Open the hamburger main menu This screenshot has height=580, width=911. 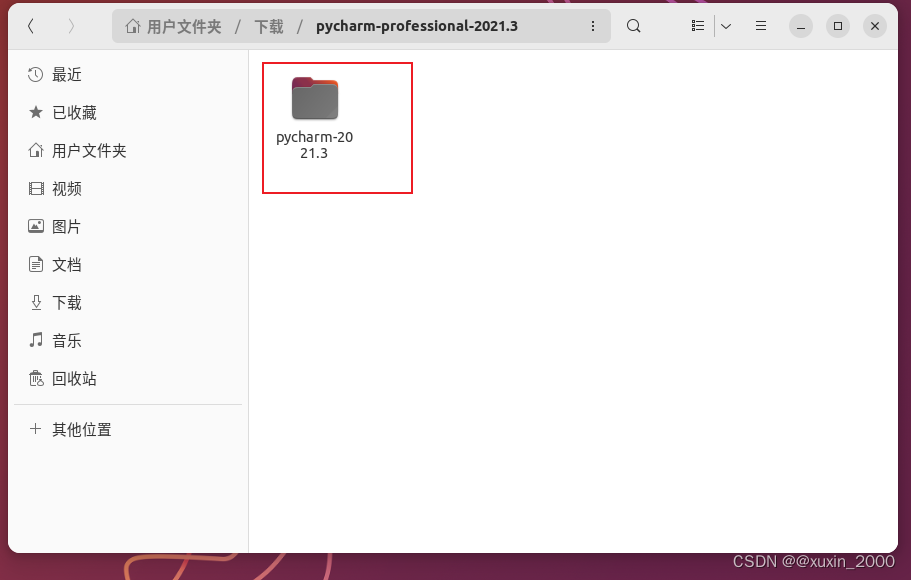click(x=761, y=26)
